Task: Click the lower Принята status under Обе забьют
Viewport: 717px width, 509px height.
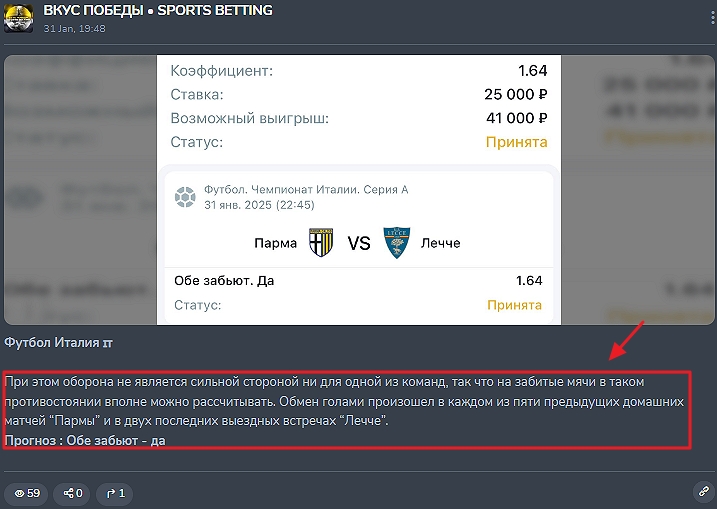Action: 514,305
